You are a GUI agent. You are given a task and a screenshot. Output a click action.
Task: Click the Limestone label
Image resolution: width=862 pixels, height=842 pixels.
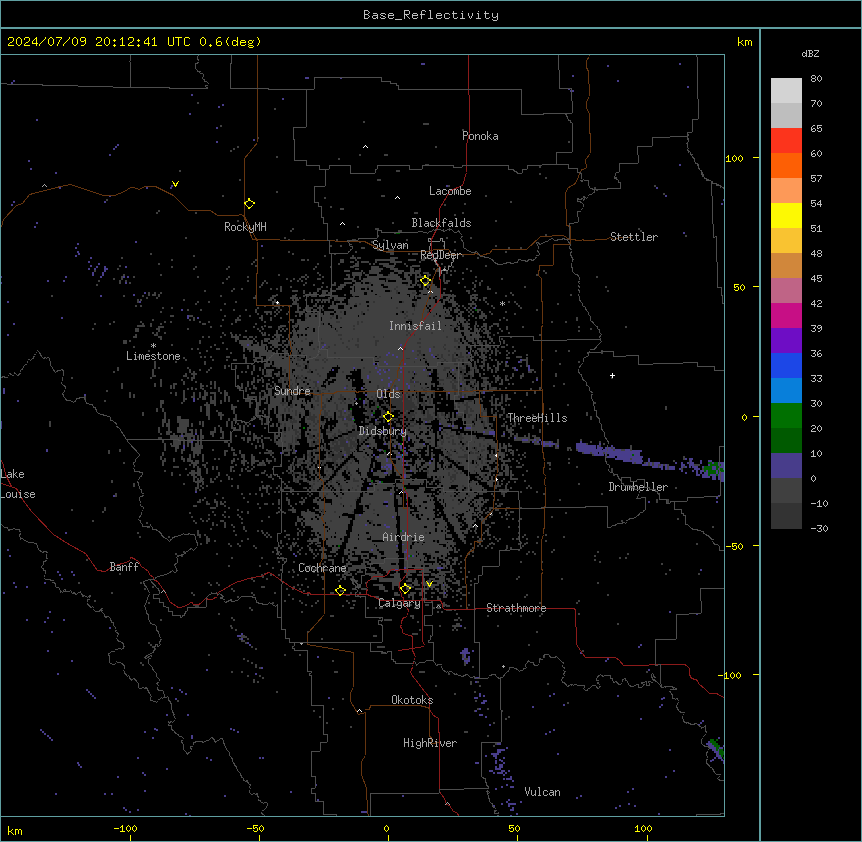pyautogui.click(x=153, y=356)
